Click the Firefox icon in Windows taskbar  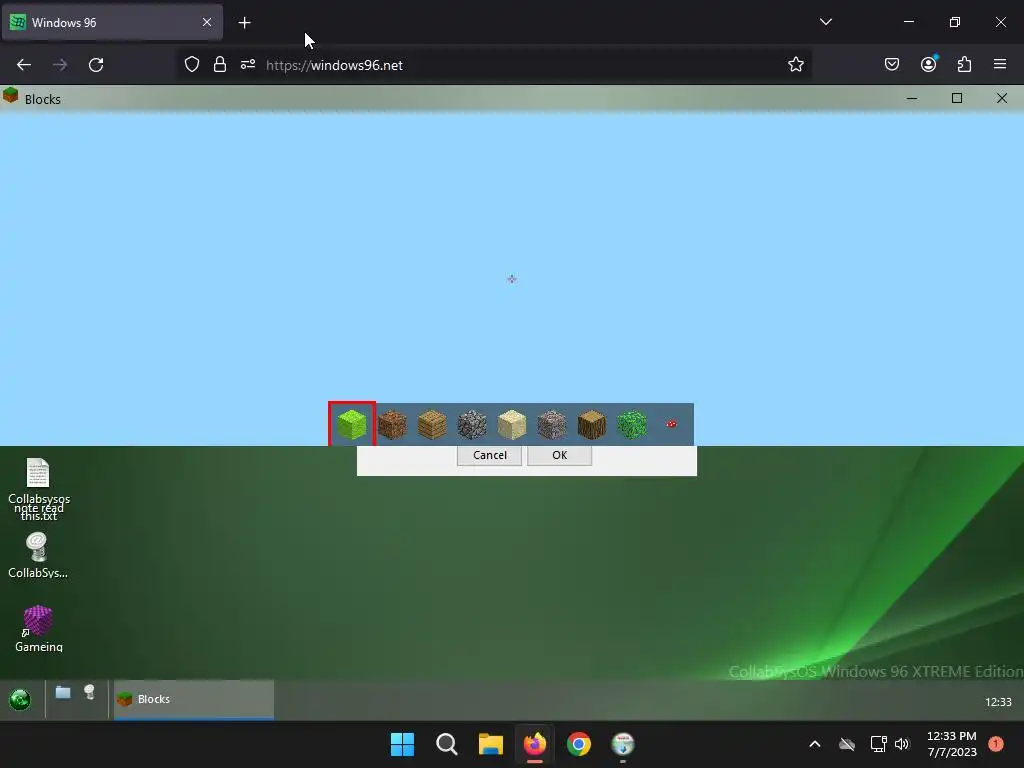535,744
